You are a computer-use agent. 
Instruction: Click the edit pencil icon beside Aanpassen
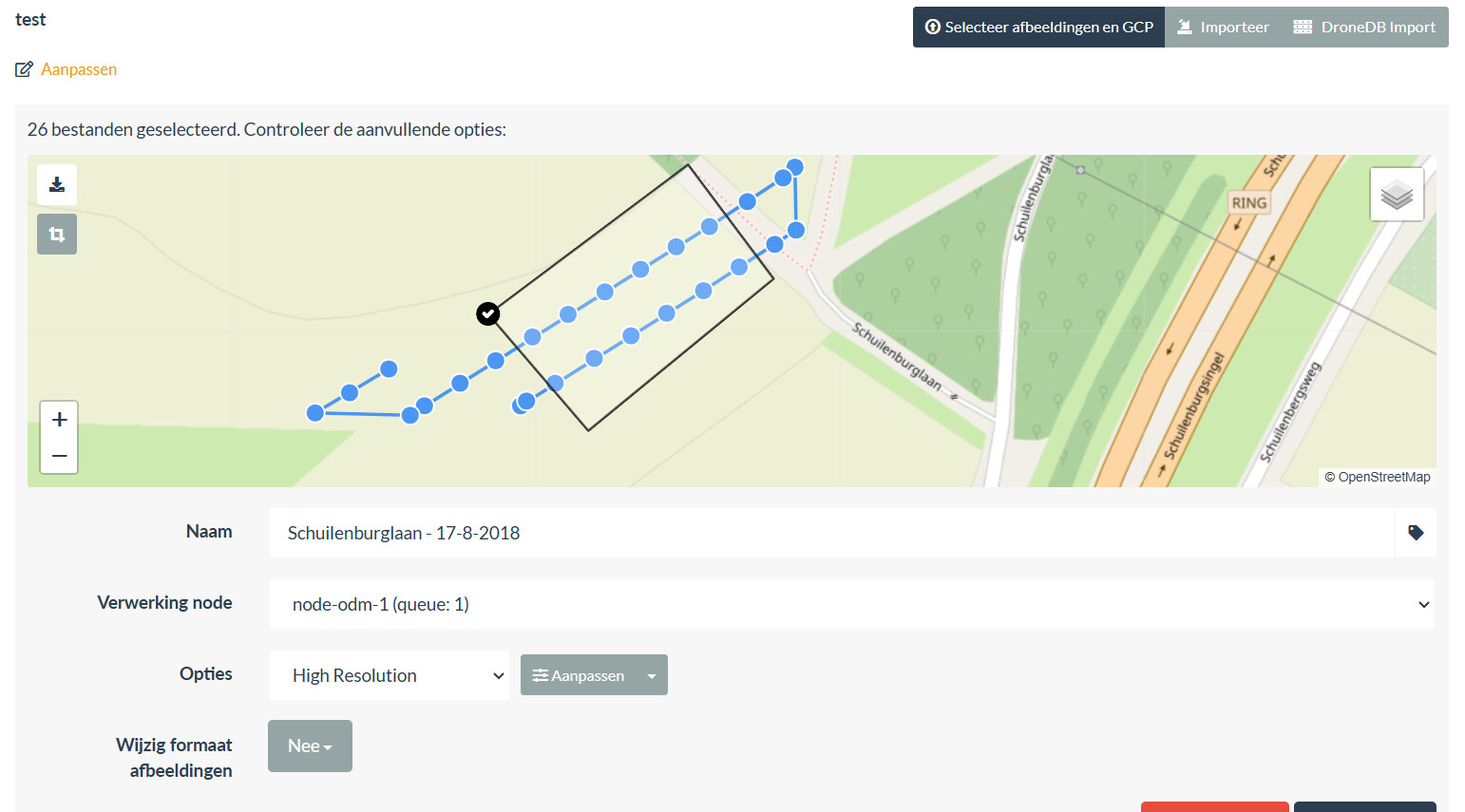23,68
